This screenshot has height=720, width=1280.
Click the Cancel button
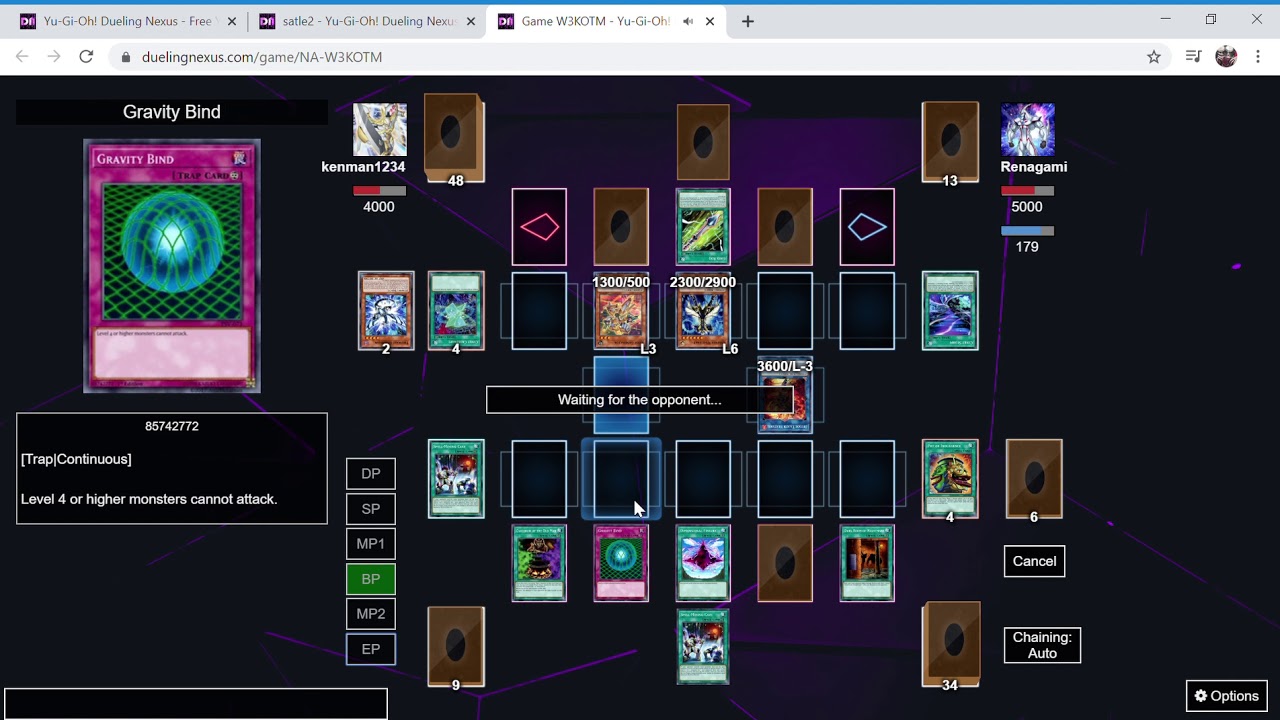click(x=1034, y=561)
